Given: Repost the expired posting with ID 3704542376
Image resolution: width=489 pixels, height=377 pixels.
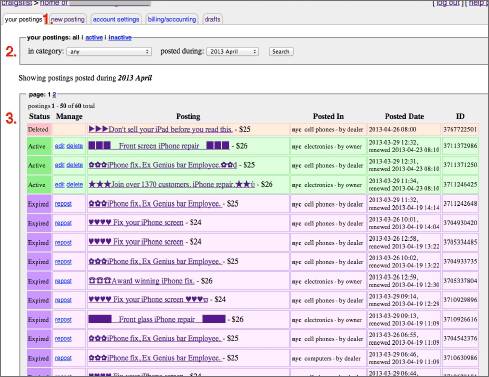Looking at the screenshot, I should click(x=63, y=339).
